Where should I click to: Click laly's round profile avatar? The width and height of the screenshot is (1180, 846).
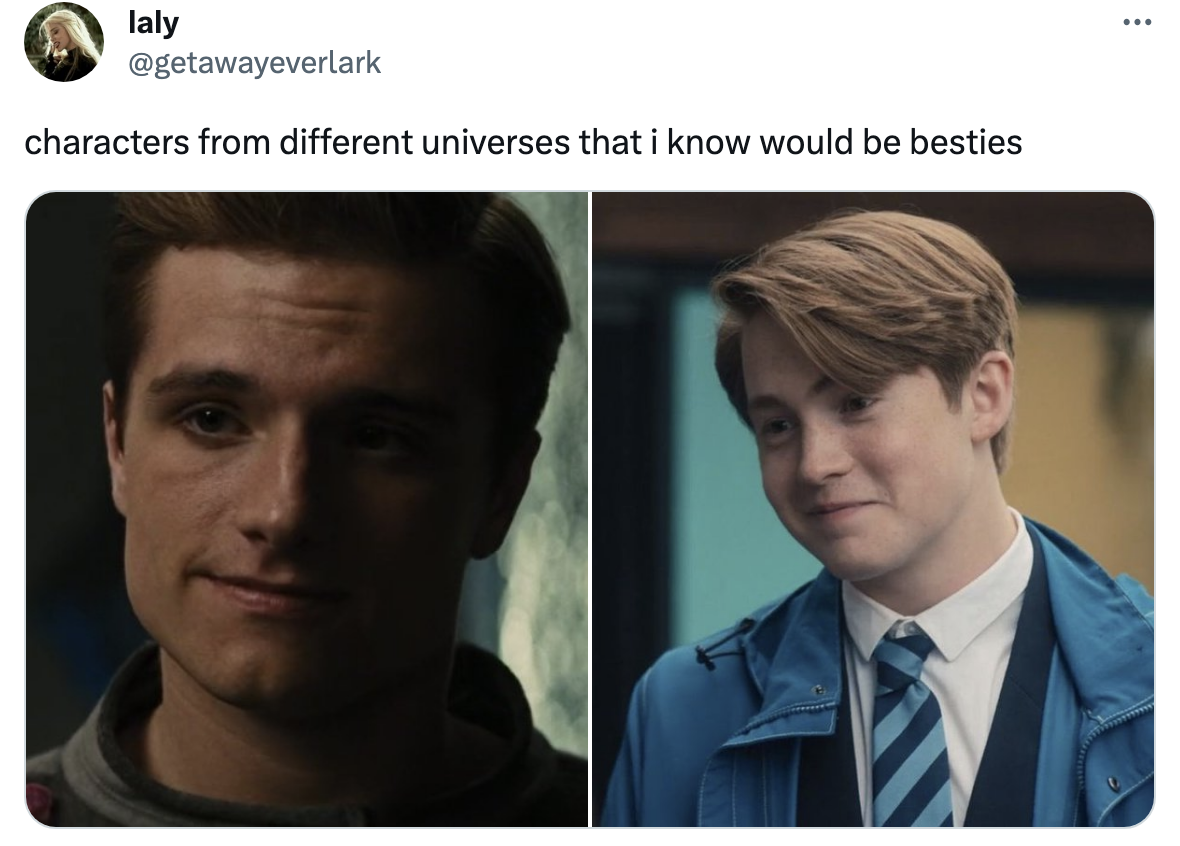[x=64, y=42]
